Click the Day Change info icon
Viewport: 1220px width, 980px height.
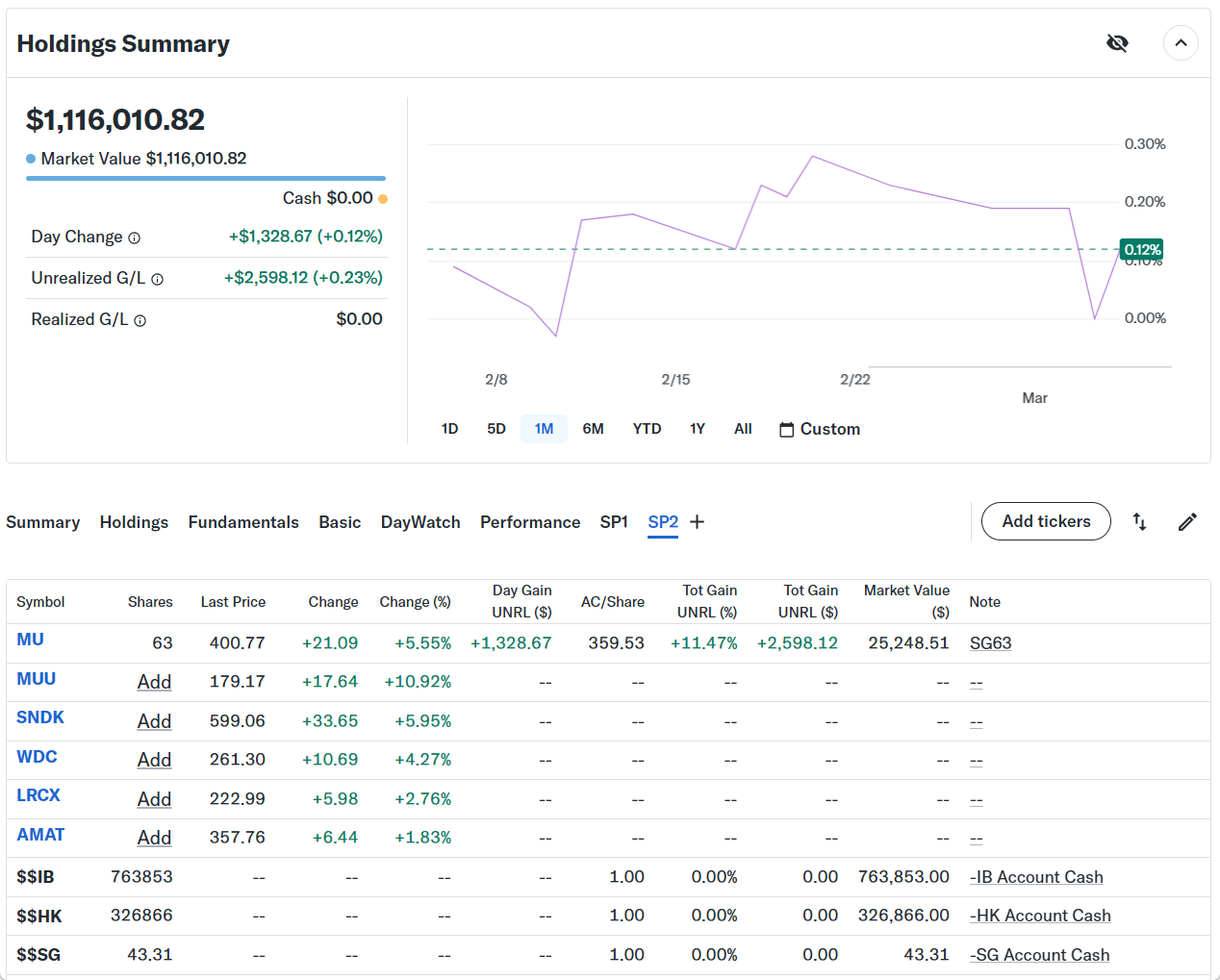click(x=135, y=238)
